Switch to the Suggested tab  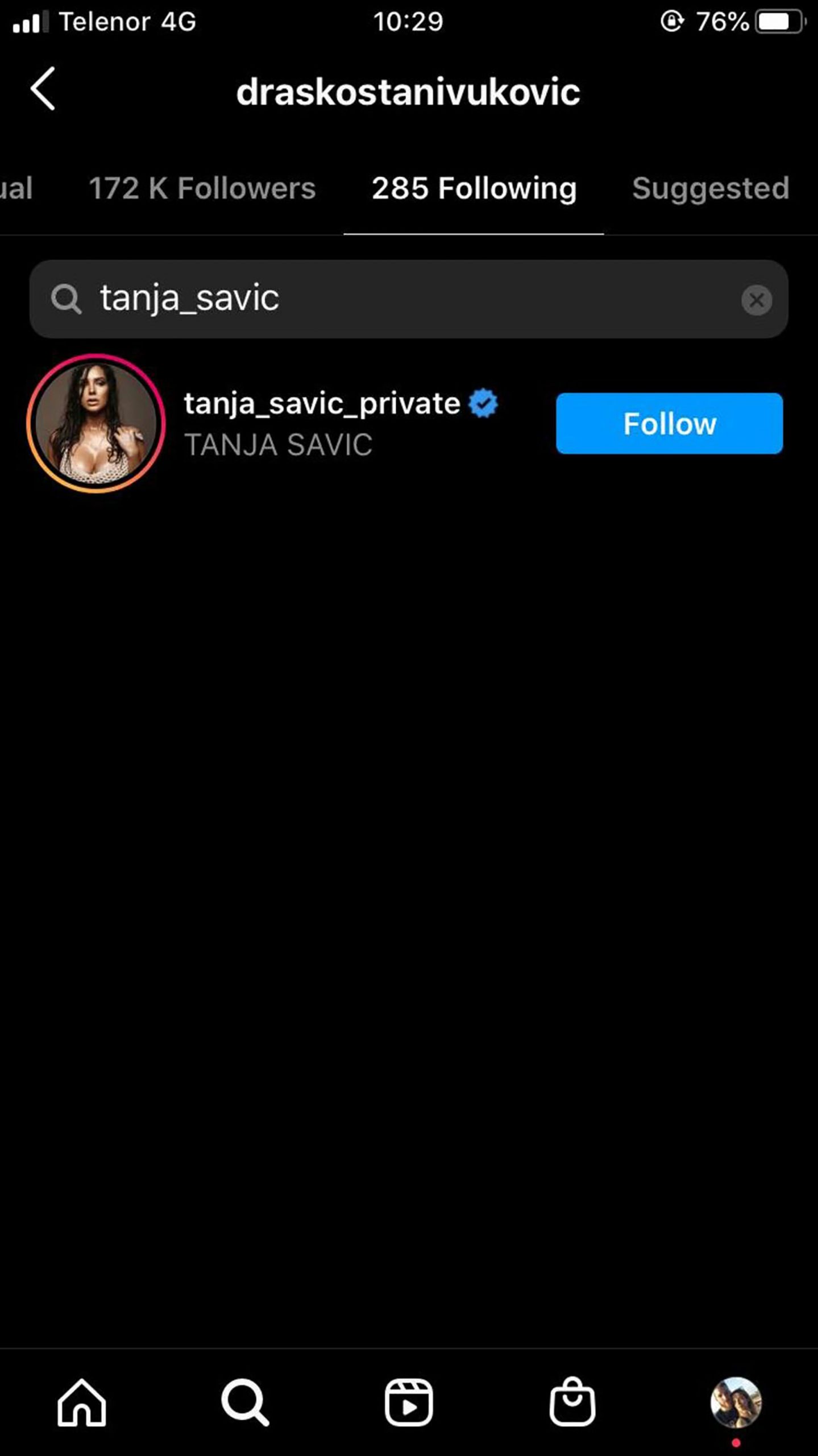[711, 188]
